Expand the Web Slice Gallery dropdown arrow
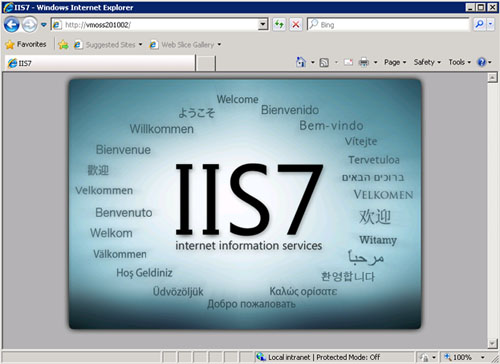Viewport: 500px width, 364px height. coord(219,44)
